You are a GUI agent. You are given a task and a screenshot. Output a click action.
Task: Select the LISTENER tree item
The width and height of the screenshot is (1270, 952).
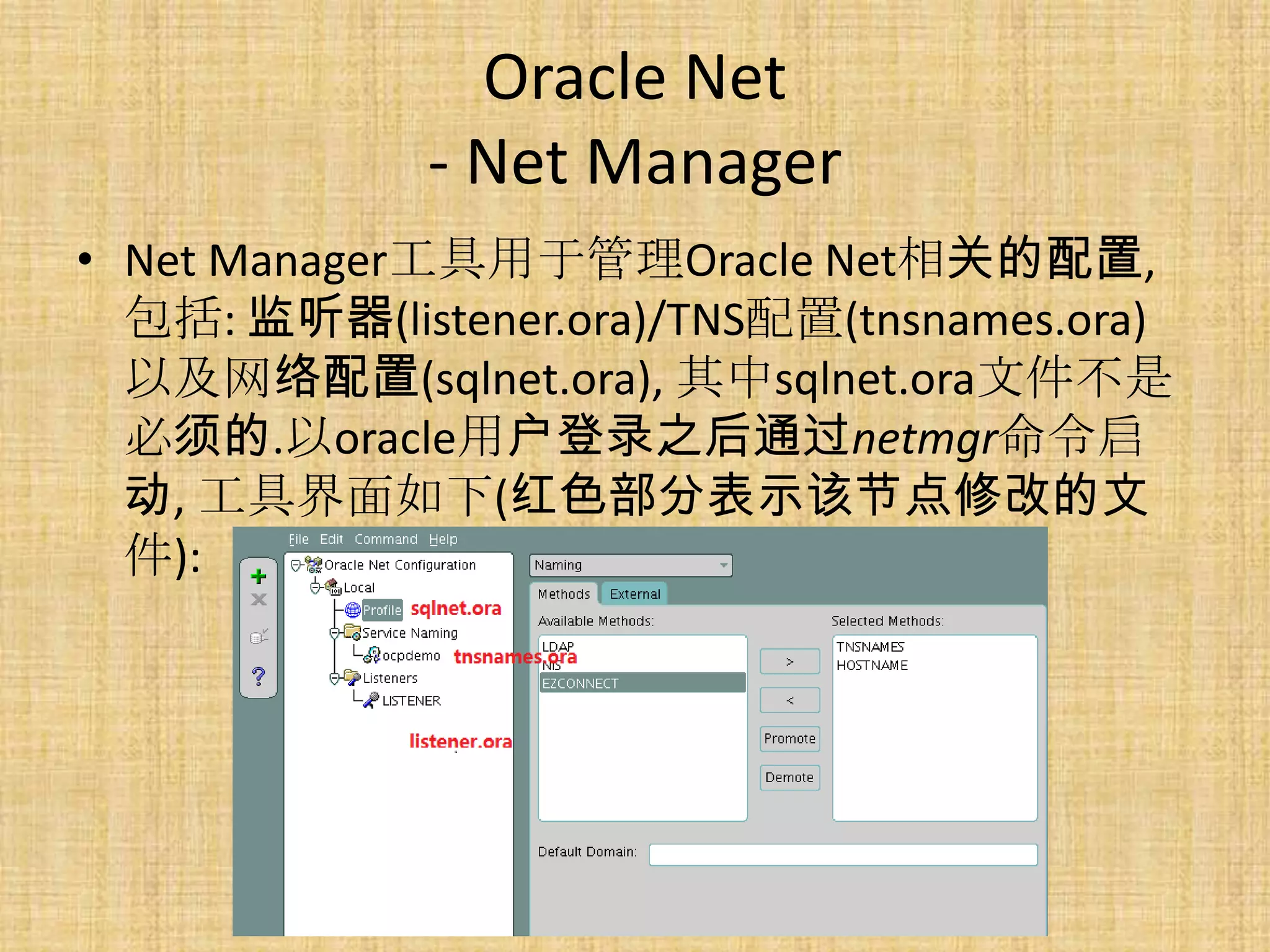pyautogui.click(x=411, y=700)
